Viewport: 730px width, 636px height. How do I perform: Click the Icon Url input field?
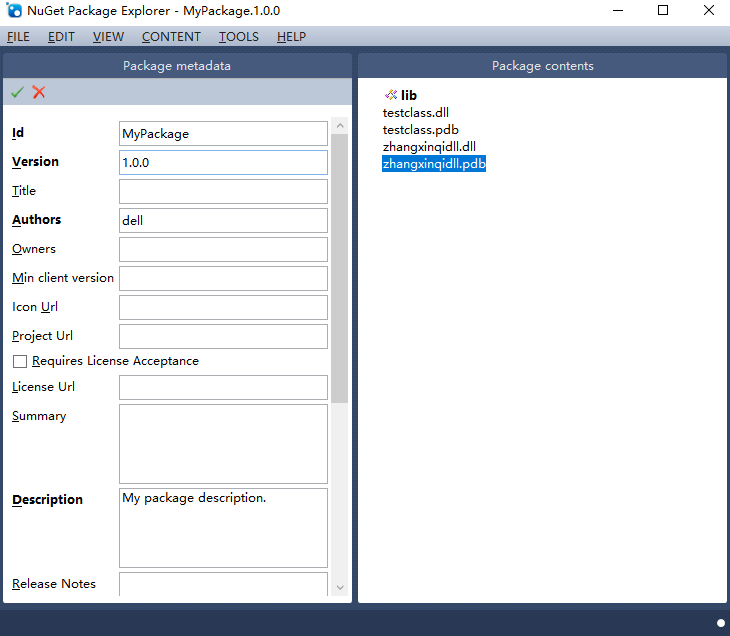(223, 307)
